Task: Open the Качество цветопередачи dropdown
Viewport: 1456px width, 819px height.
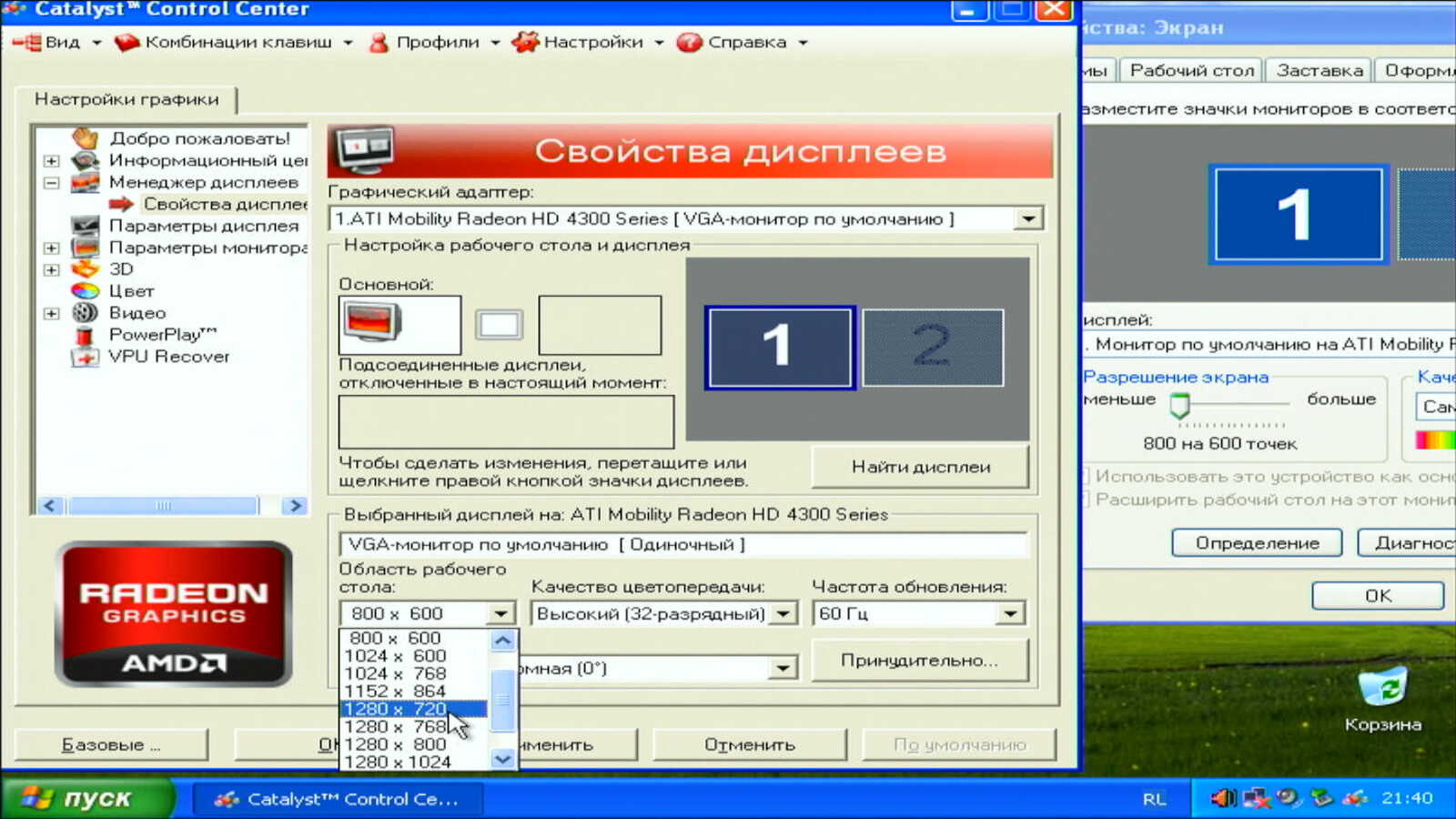Action: point(783,614)
